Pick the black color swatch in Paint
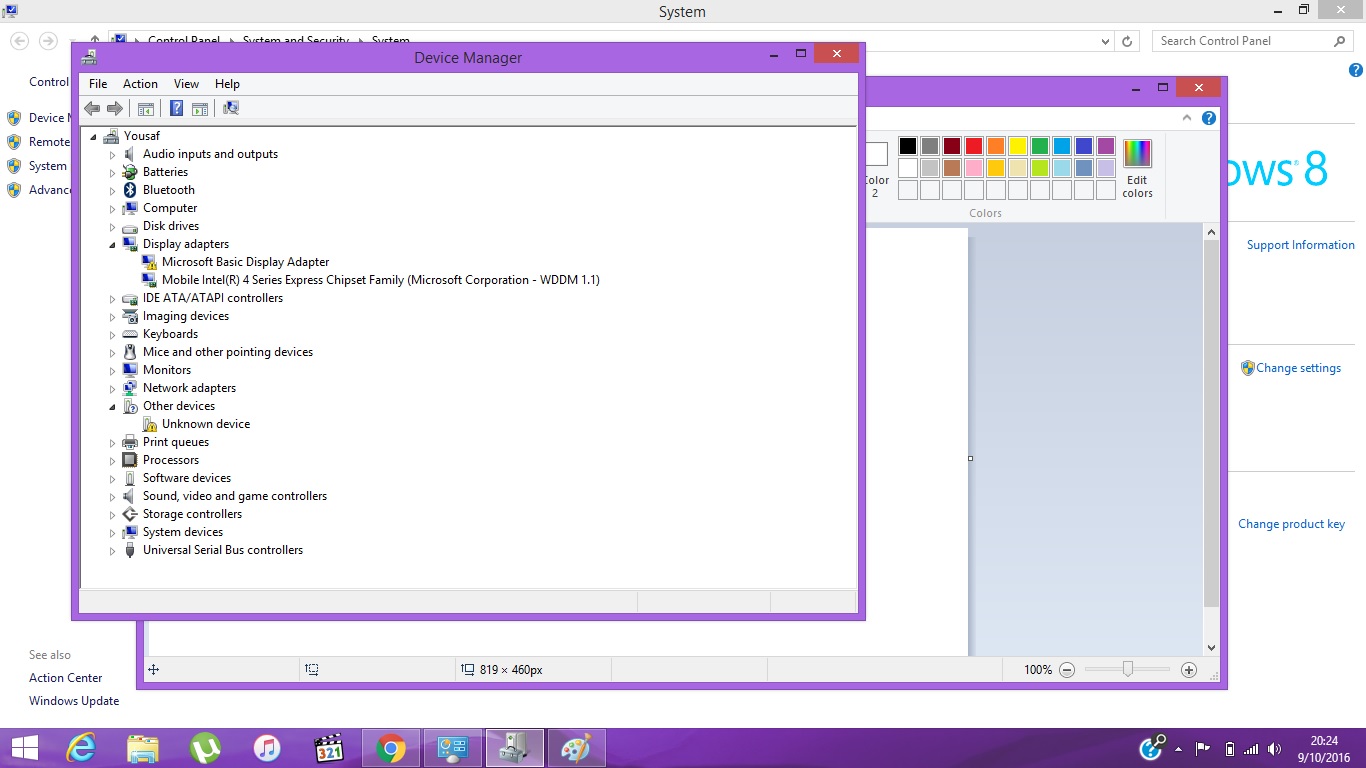Viewport: 1366px width, 768px height. 908,146
